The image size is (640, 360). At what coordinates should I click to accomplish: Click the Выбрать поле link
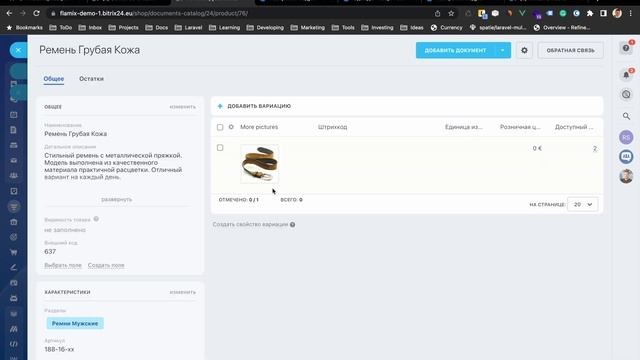(63, 265)
